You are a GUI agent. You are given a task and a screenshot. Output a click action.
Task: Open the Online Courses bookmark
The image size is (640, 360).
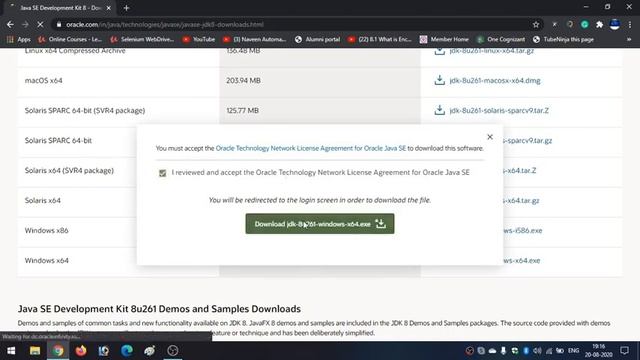pyautogui.click(x=70, y=39)
